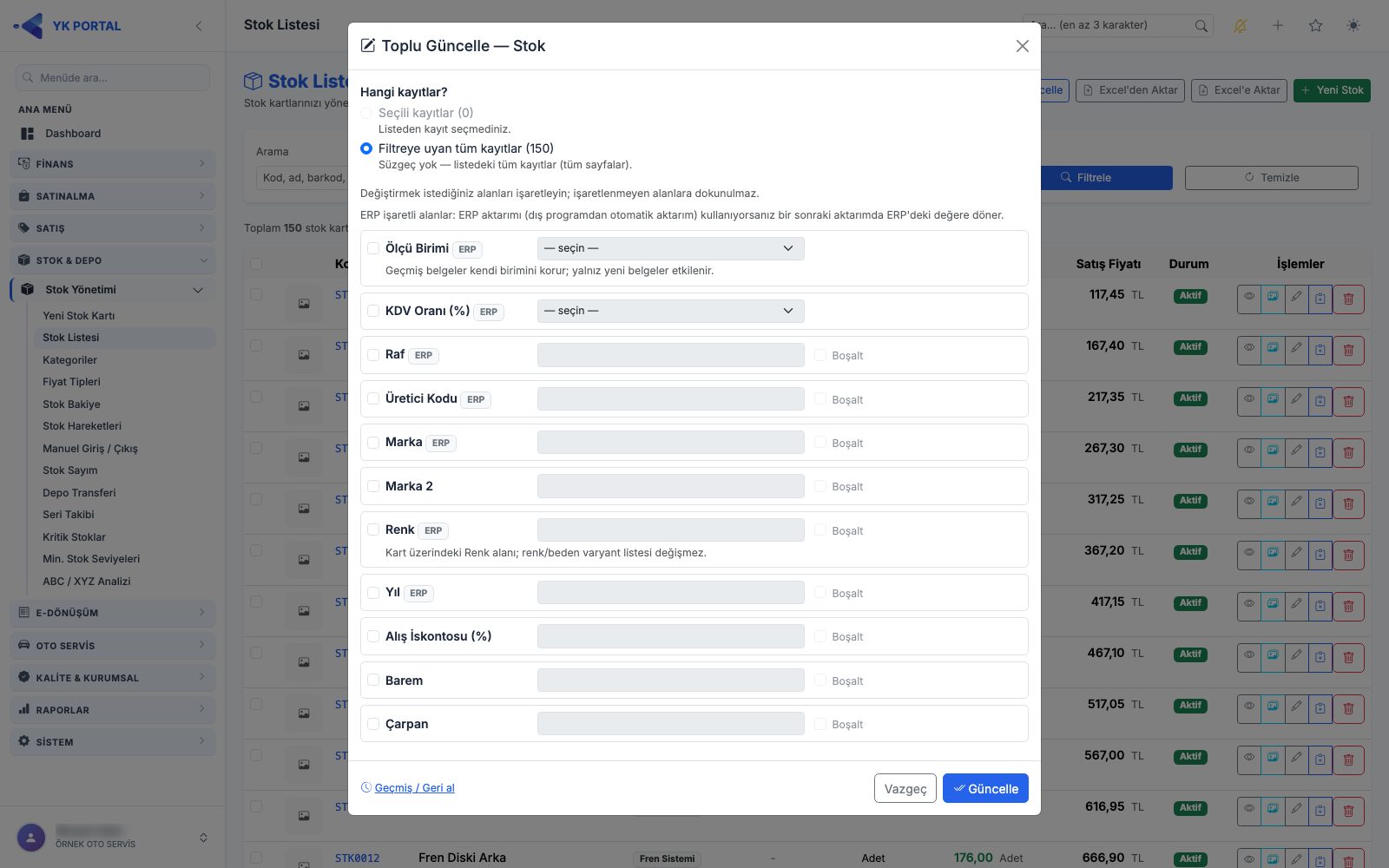Tick the Çarpan field checkbox

(373, 724)
